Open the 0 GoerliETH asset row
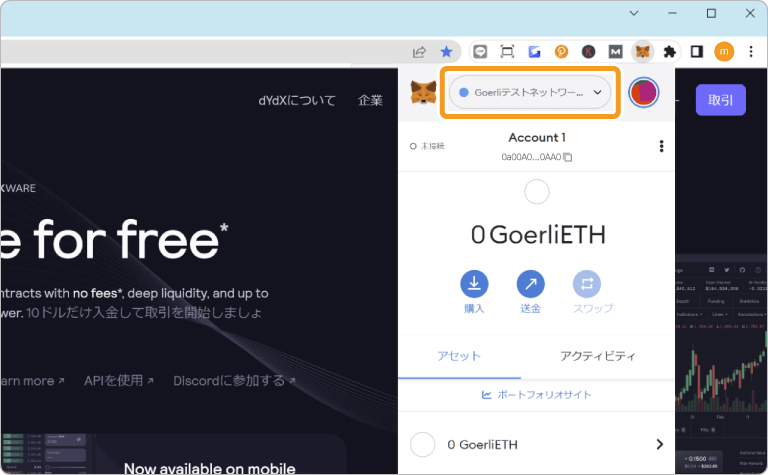Image resolution: width=768 pixels, height=475 pixels. (x=536, y=445)
